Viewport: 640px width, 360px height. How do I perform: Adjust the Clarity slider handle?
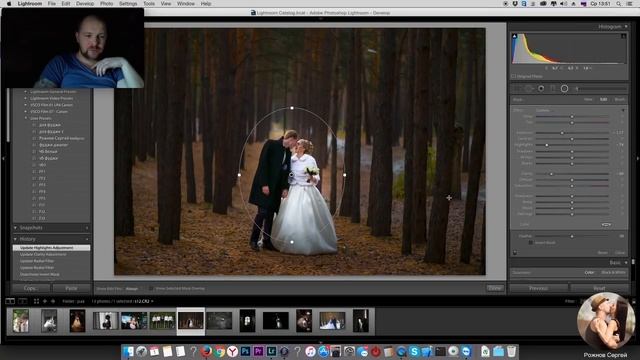pos(551,174)
